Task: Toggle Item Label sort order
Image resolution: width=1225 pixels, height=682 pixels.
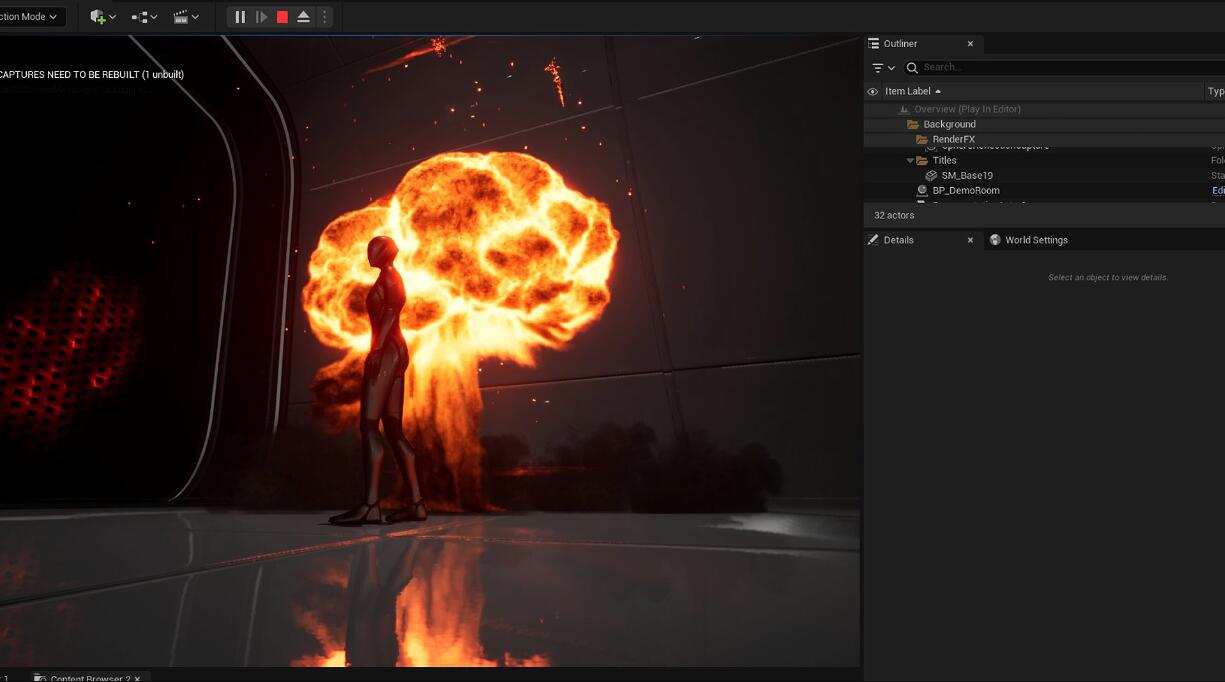Action: [908, 91]
